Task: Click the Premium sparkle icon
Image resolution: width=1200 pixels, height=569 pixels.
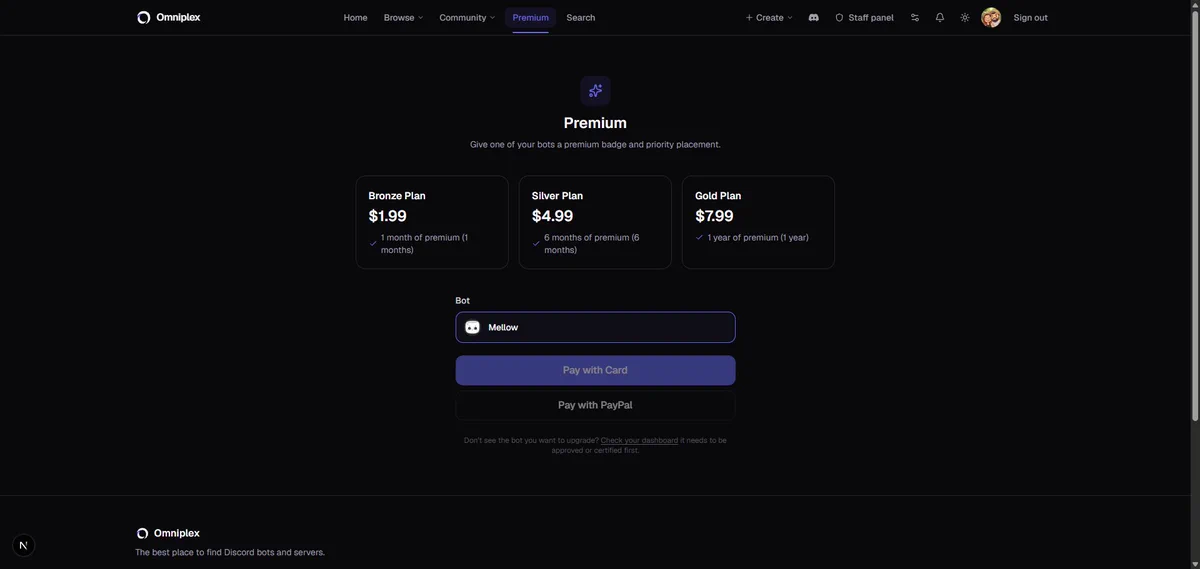Action: point(595,91)
